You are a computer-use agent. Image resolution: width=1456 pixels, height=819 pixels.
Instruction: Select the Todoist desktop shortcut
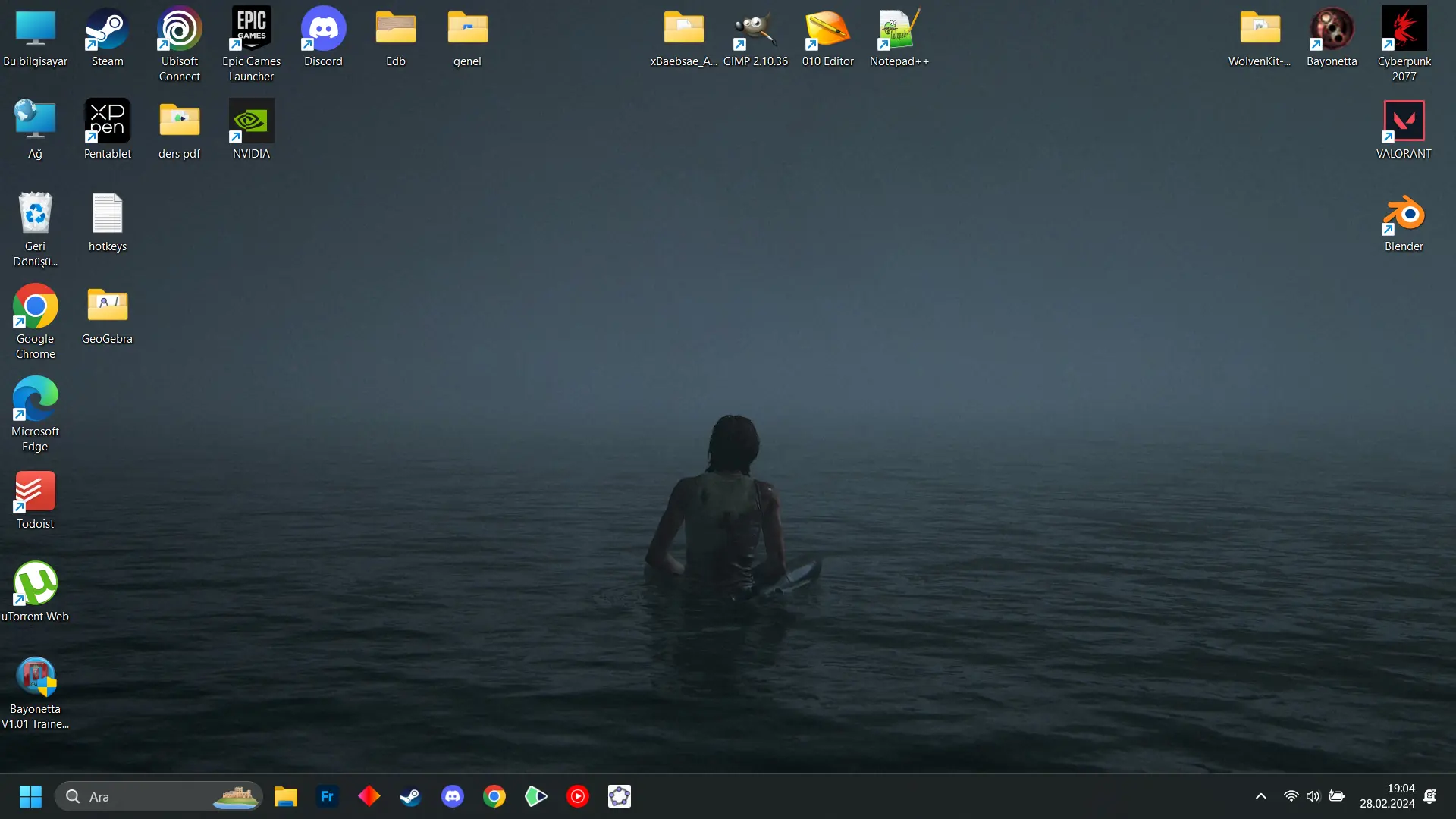(36, 500)
